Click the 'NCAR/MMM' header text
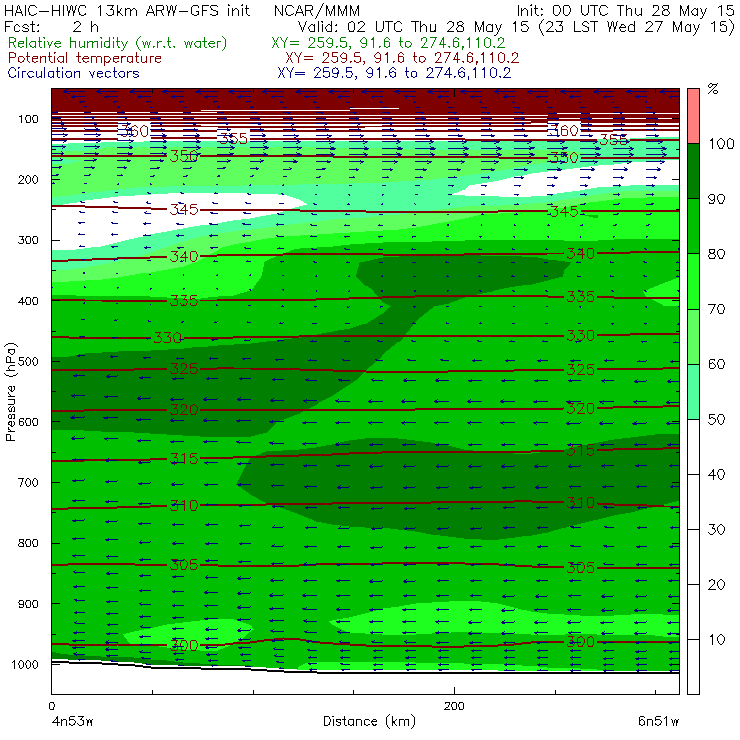Screen dimensions: 740x740 317,10
